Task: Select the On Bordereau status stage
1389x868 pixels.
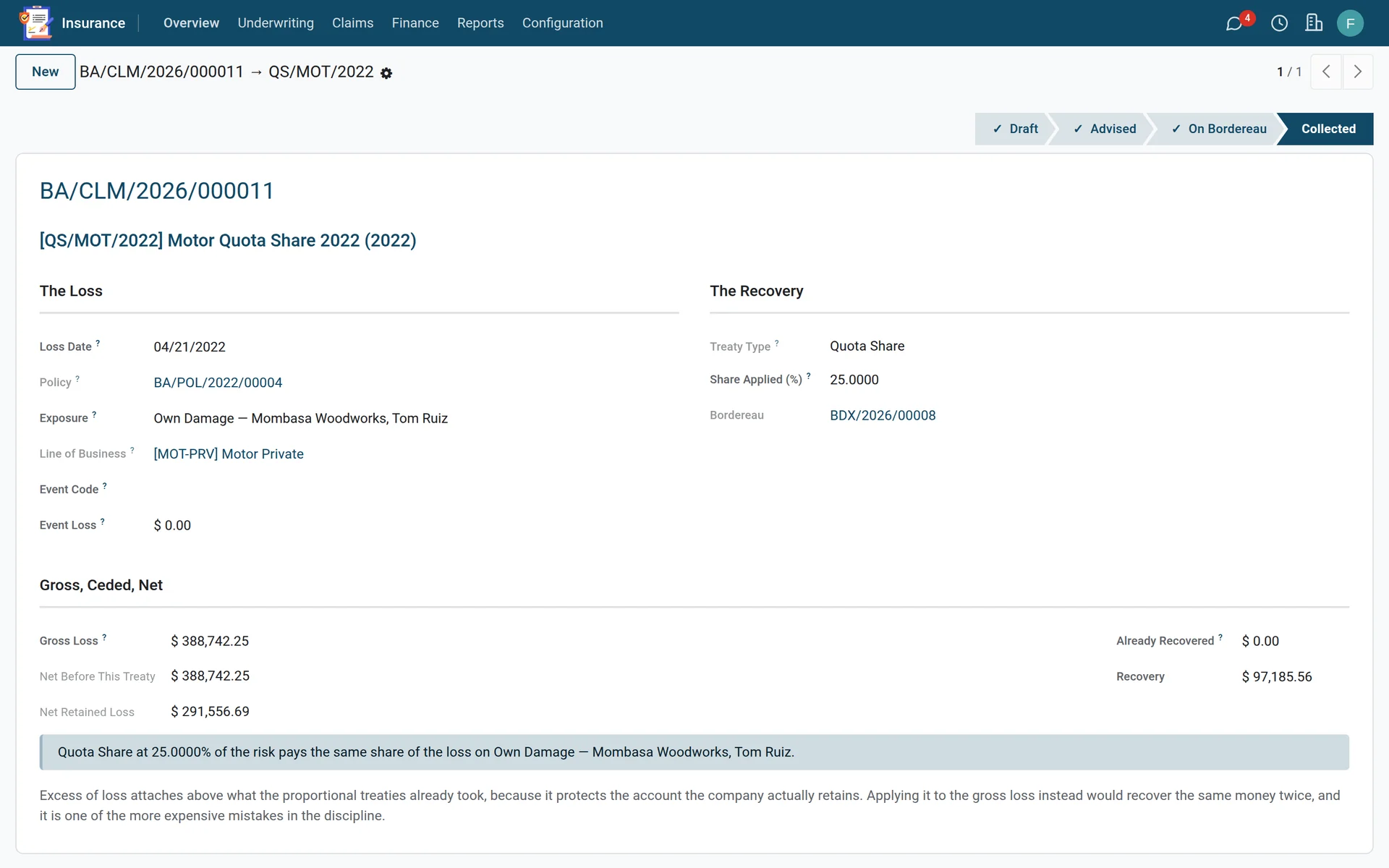Action: tap(1219, 129)
